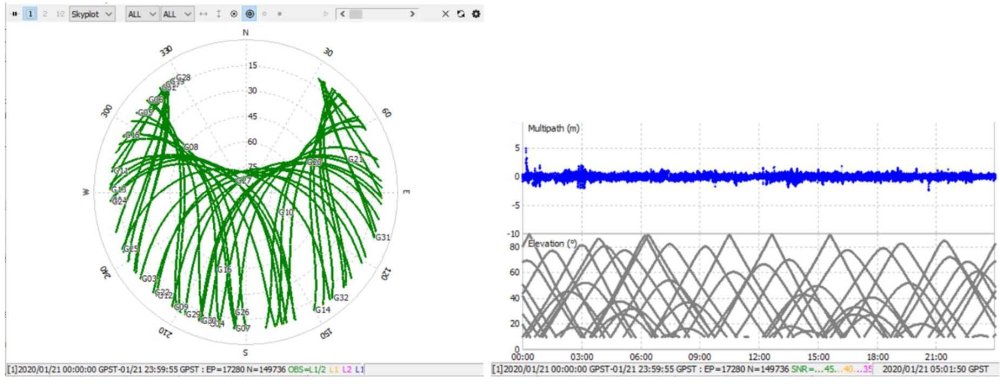1000x384 pixels.
Task: Click the fit horizontal arrows icon
Action: click(203, 13)
